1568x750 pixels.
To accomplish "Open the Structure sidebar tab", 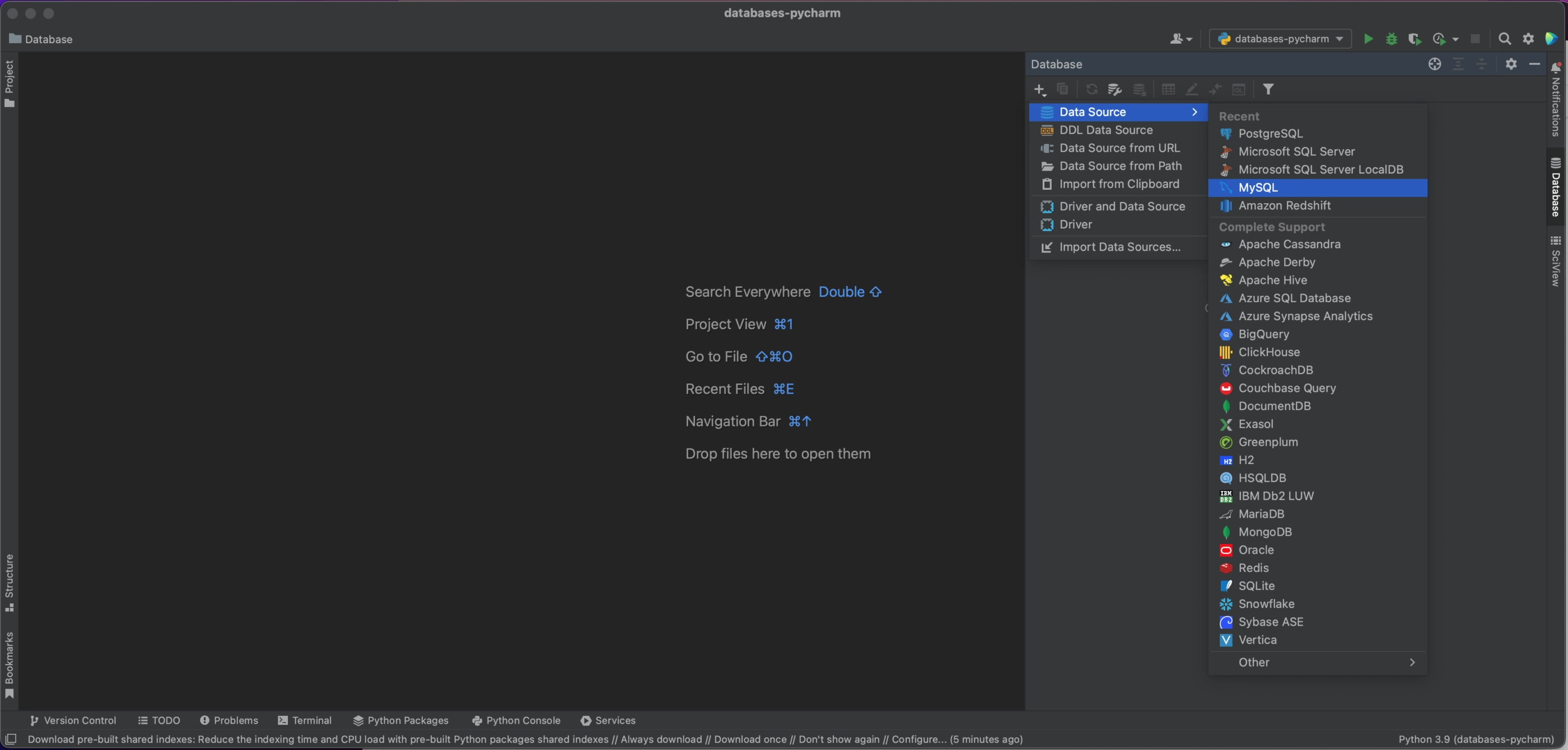I will [x=9, y=583].
